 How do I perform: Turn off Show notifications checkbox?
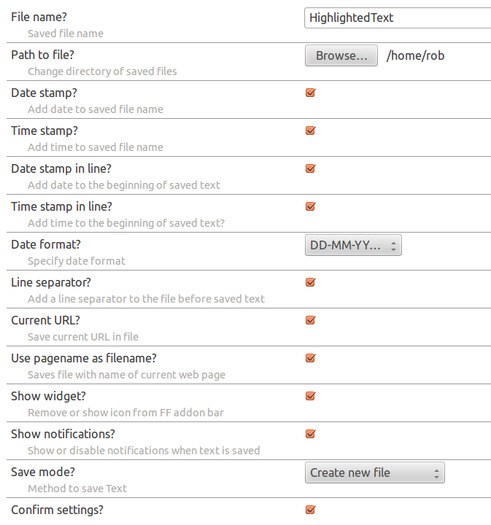(310, 434)
